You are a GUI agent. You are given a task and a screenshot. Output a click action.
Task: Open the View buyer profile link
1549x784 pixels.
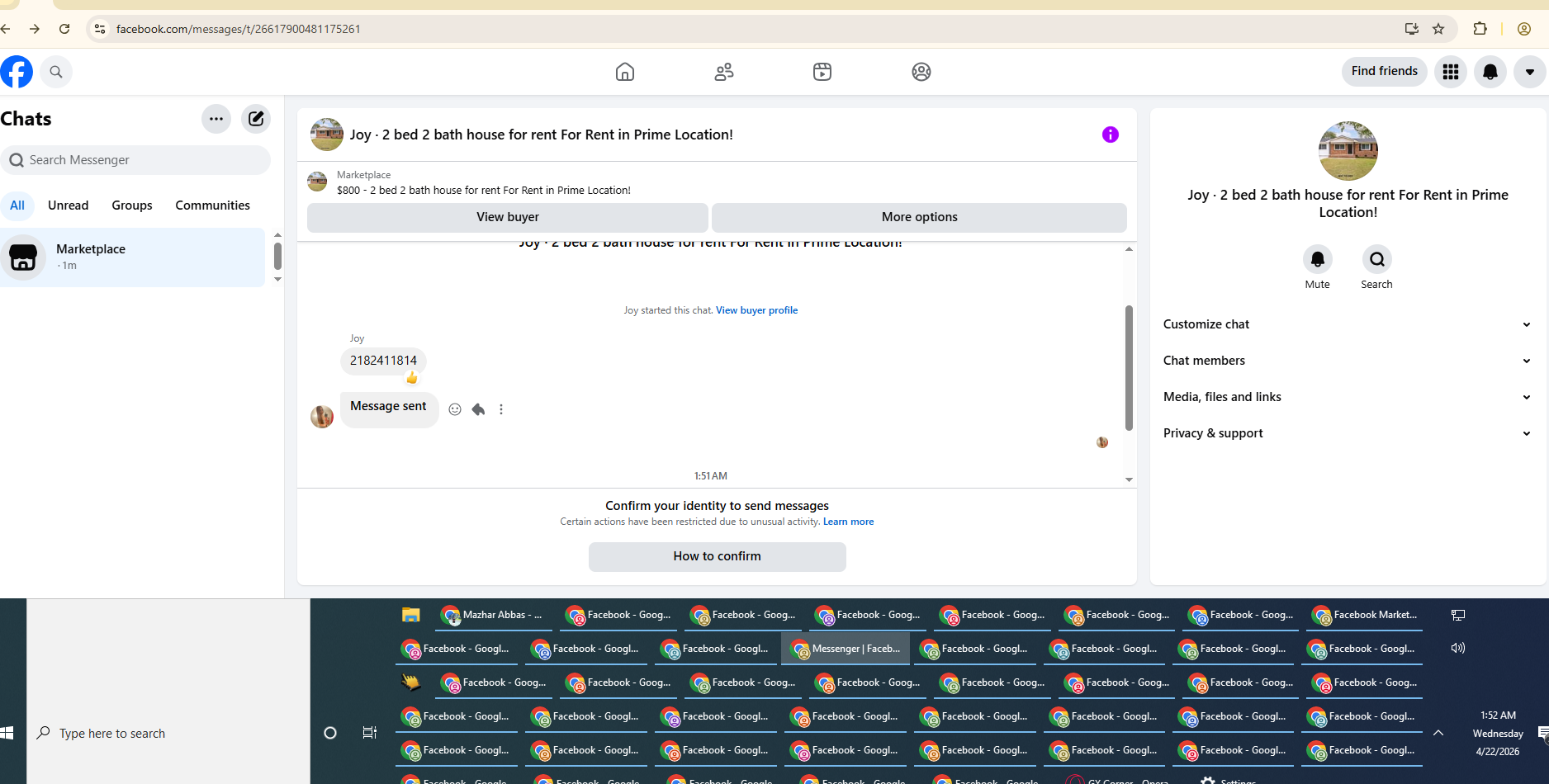757,310
